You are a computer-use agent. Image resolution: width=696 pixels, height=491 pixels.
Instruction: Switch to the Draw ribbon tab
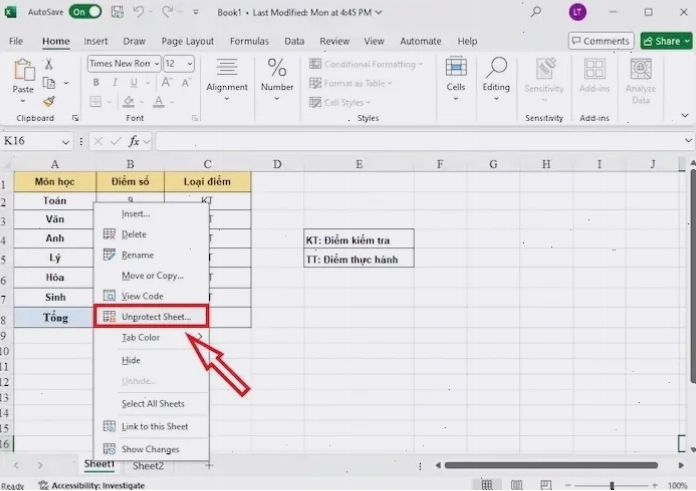click(x=134, y=41)
